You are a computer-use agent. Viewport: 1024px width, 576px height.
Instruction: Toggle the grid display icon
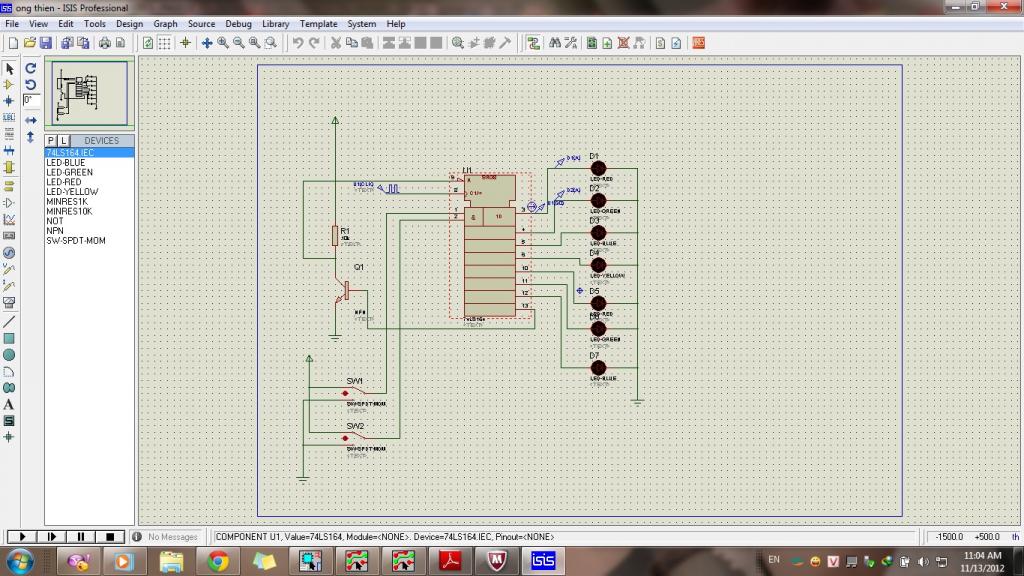[x=164, y=43]
